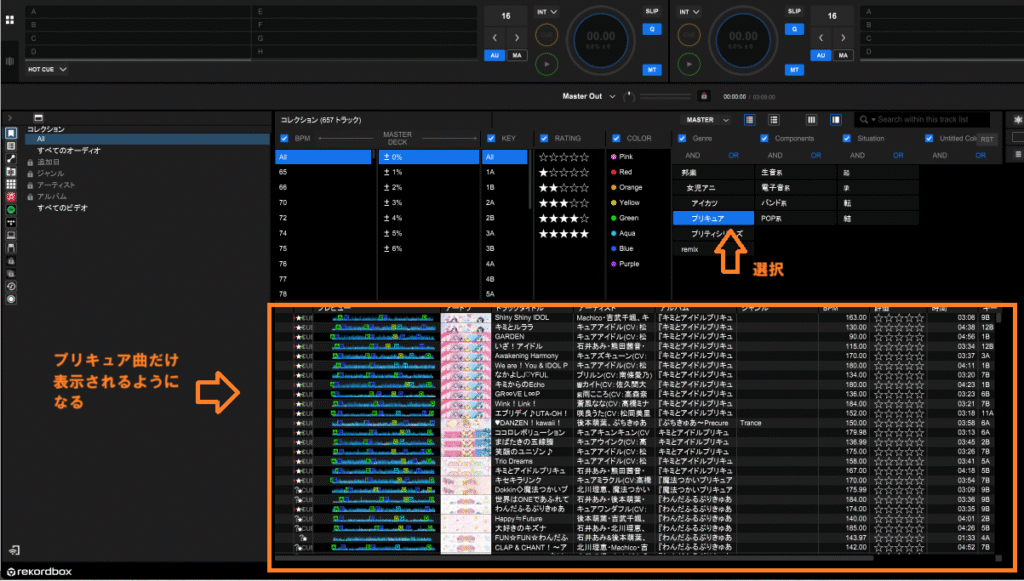Click the histories icon in the sidebar
This screenshot has height=581, width=1024.
[x=11, y=284]
